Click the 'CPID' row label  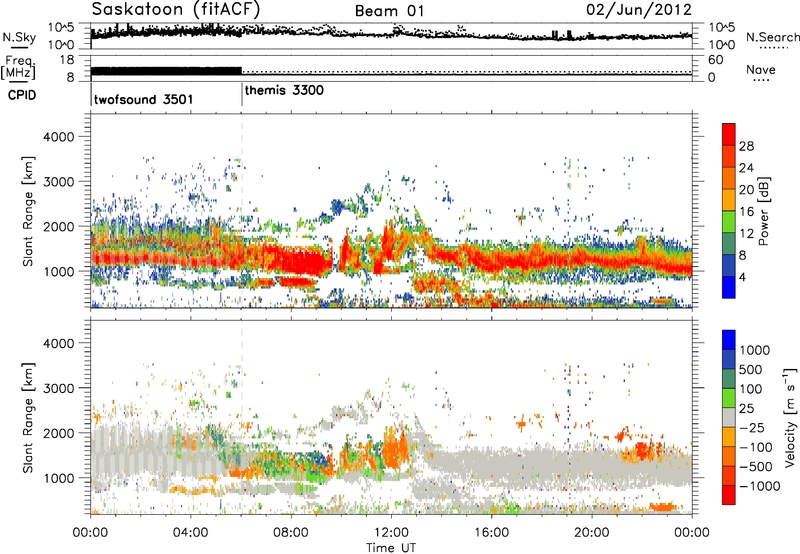click(x=22, y=95)
